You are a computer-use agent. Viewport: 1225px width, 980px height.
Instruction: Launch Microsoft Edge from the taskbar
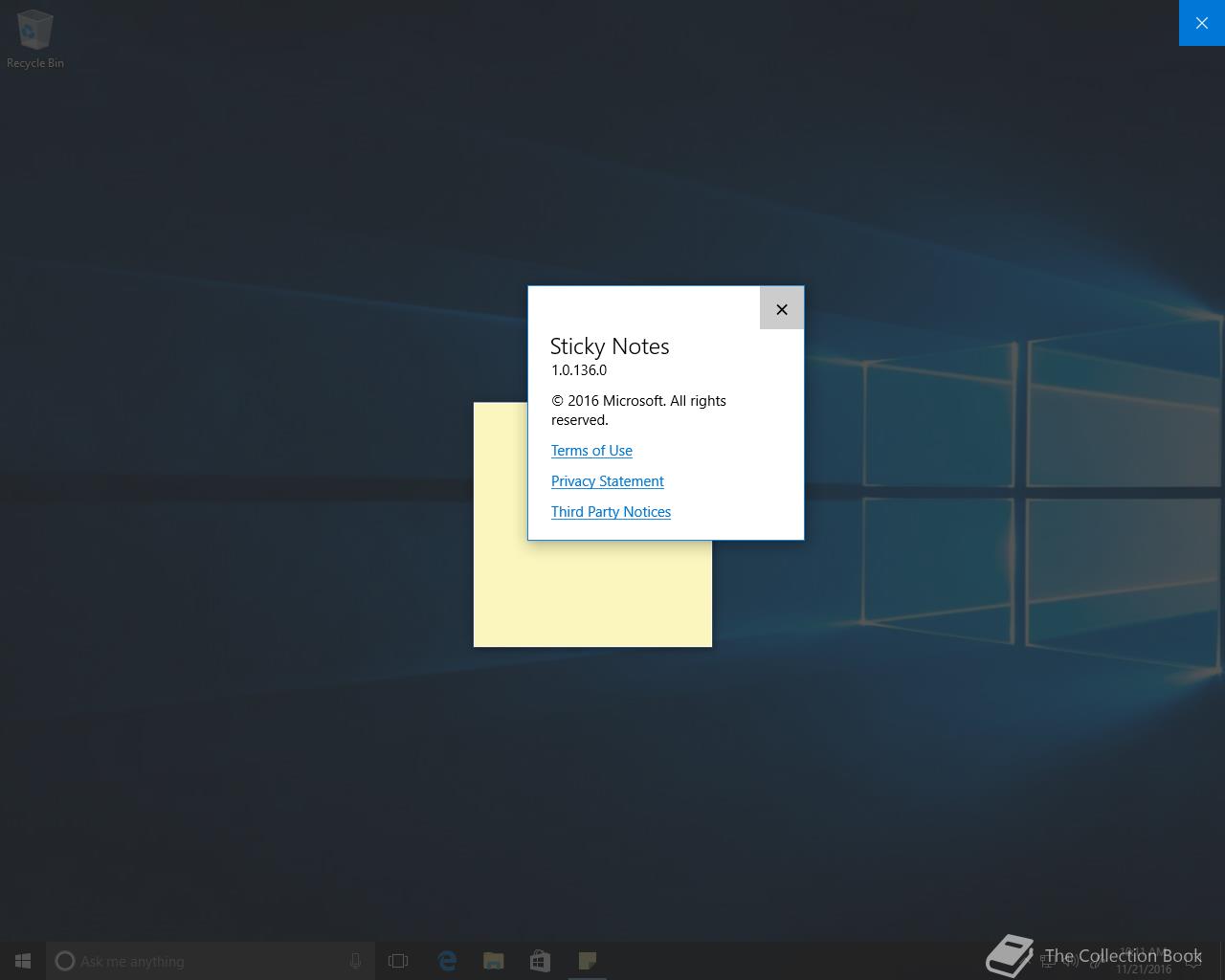coord(447,961)
